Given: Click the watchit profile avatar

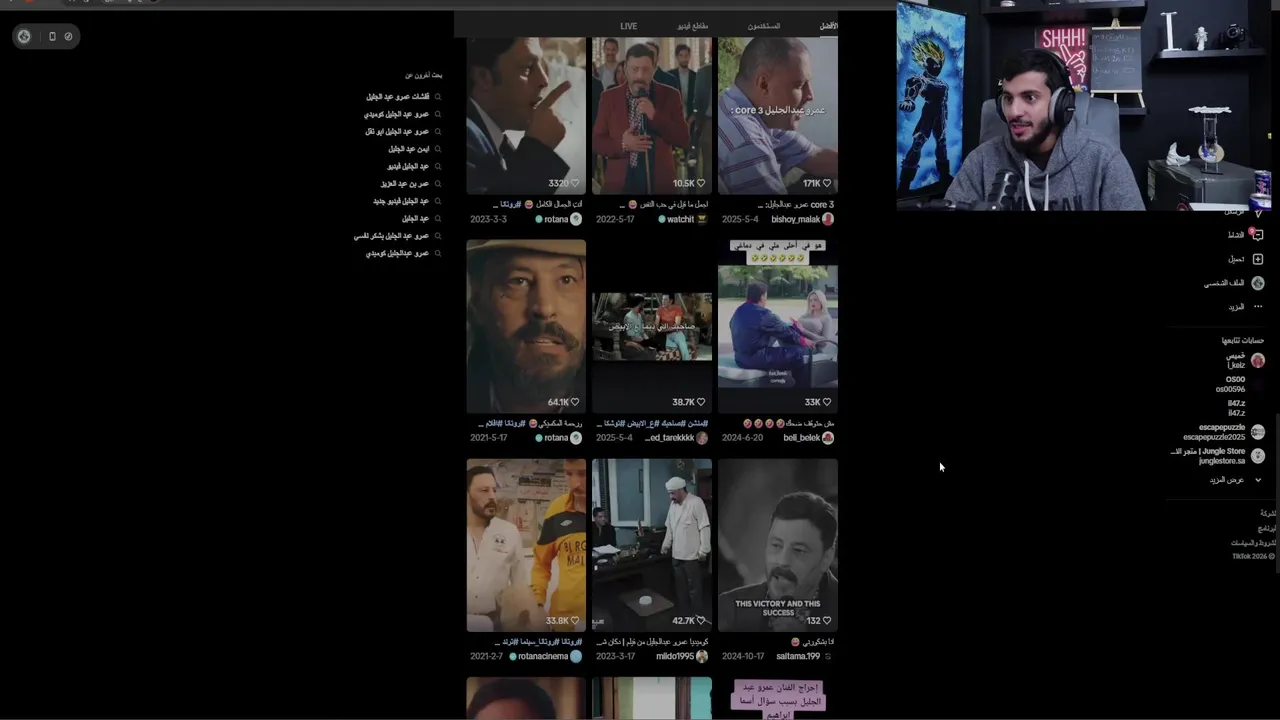Looking at the screenshot, I should pyautogui.click(x=701, y=219).
